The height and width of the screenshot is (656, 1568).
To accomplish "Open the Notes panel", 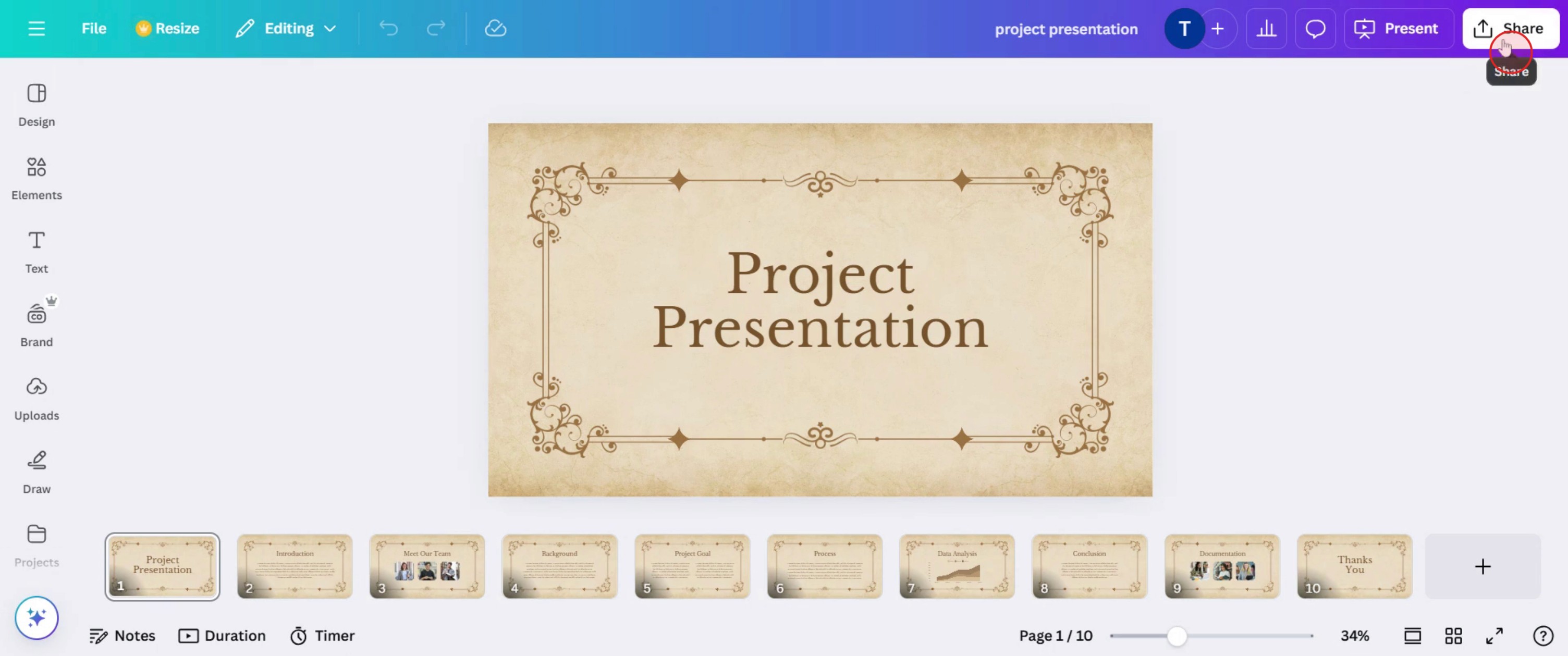I will (123, 636).
